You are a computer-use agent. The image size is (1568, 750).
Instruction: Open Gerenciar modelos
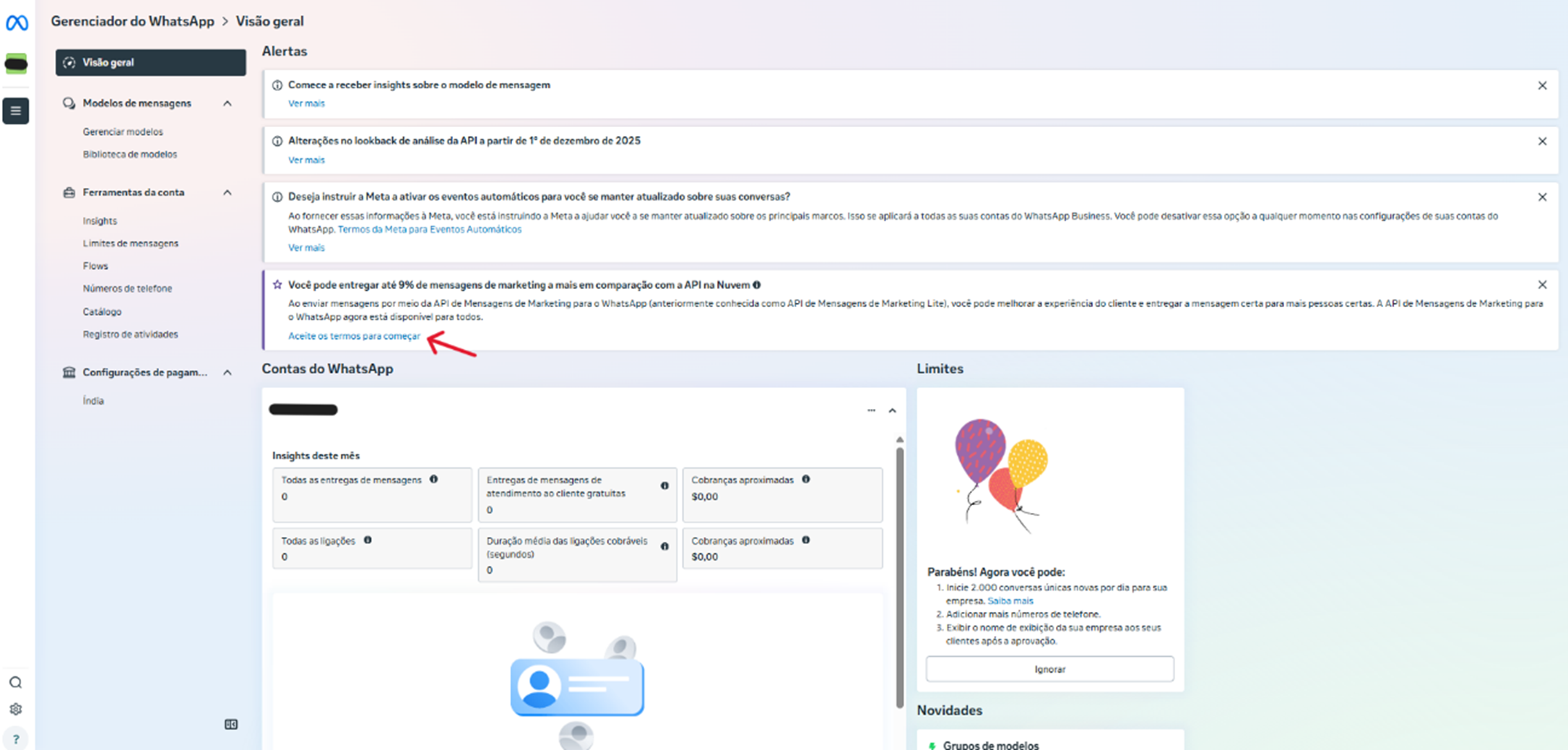pyautogui.click(x=123, y=132)
